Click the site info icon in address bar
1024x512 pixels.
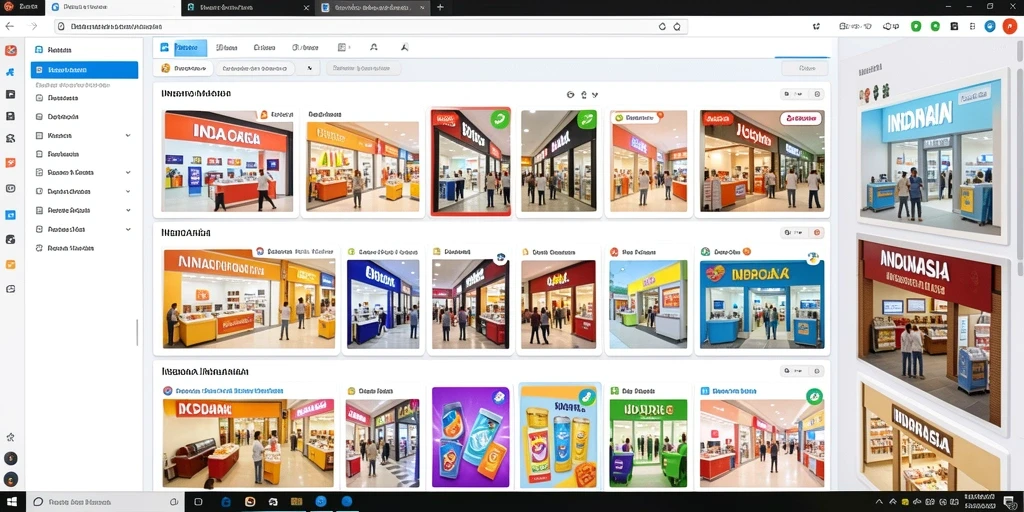[61, 27]
